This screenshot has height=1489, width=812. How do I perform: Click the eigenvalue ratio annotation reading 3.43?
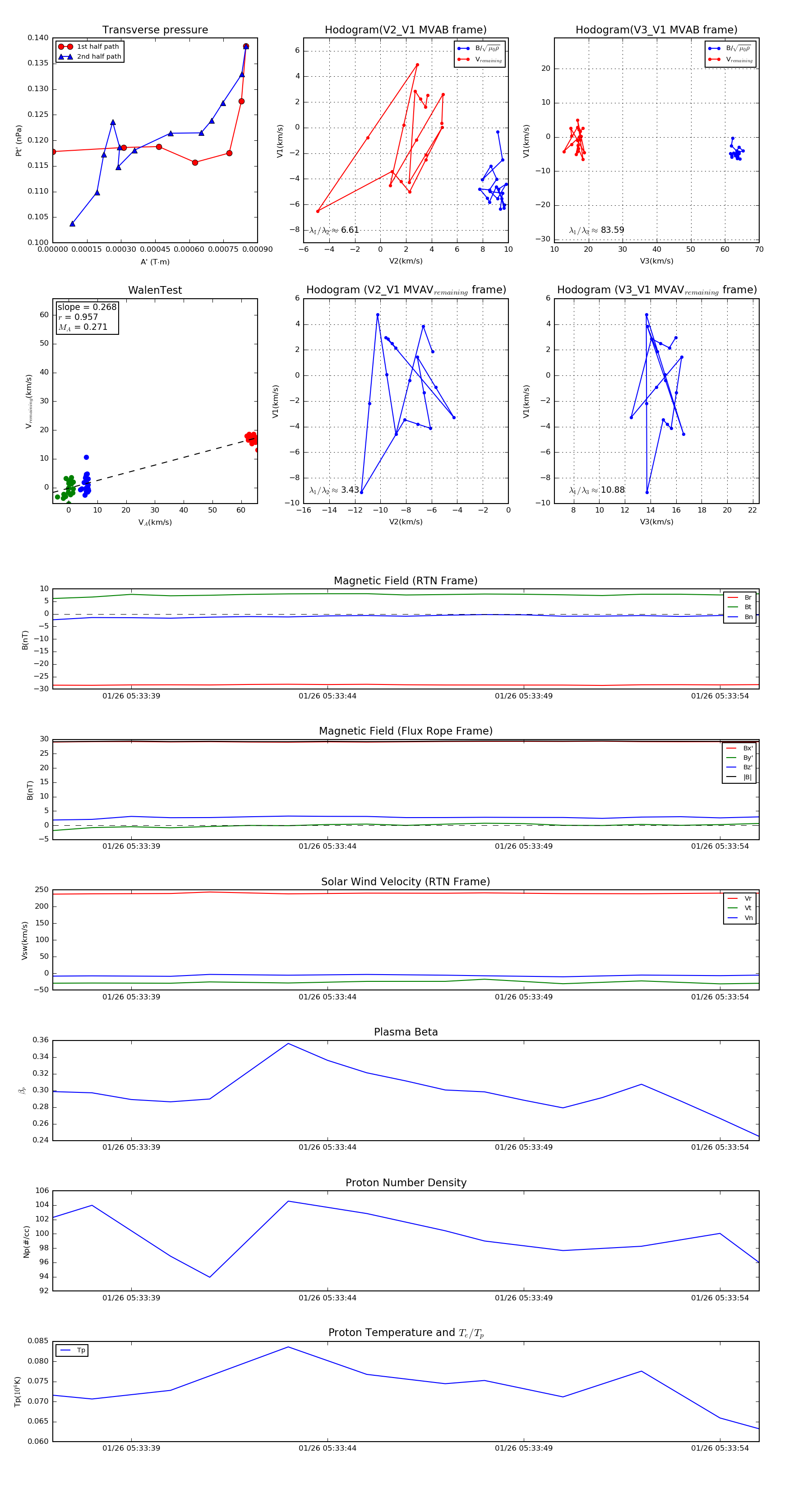coord(334,490)
